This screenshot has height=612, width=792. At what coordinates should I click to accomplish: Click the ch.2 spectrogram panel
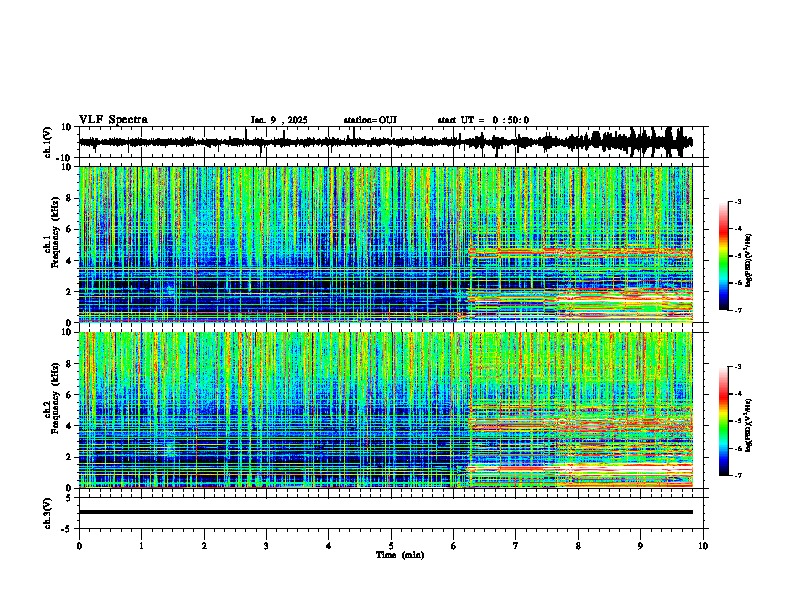386,410
